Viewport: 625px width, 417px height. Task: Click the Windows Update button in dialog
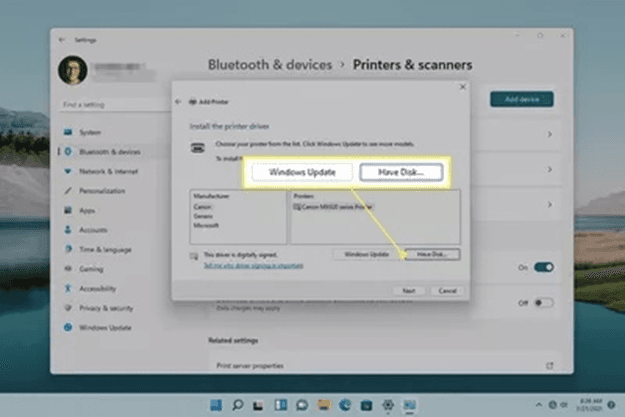click(367, 254)
